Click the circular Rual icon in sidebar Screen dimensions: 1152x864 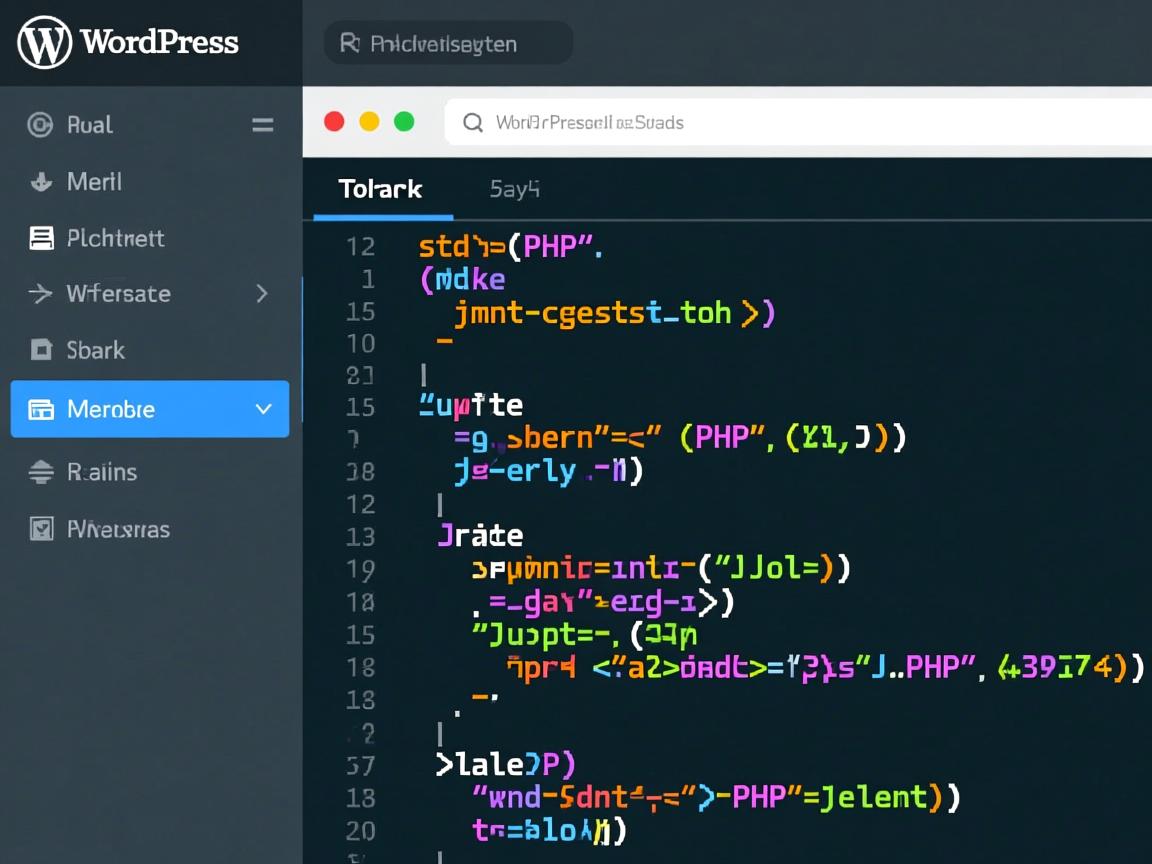point(40,125)
